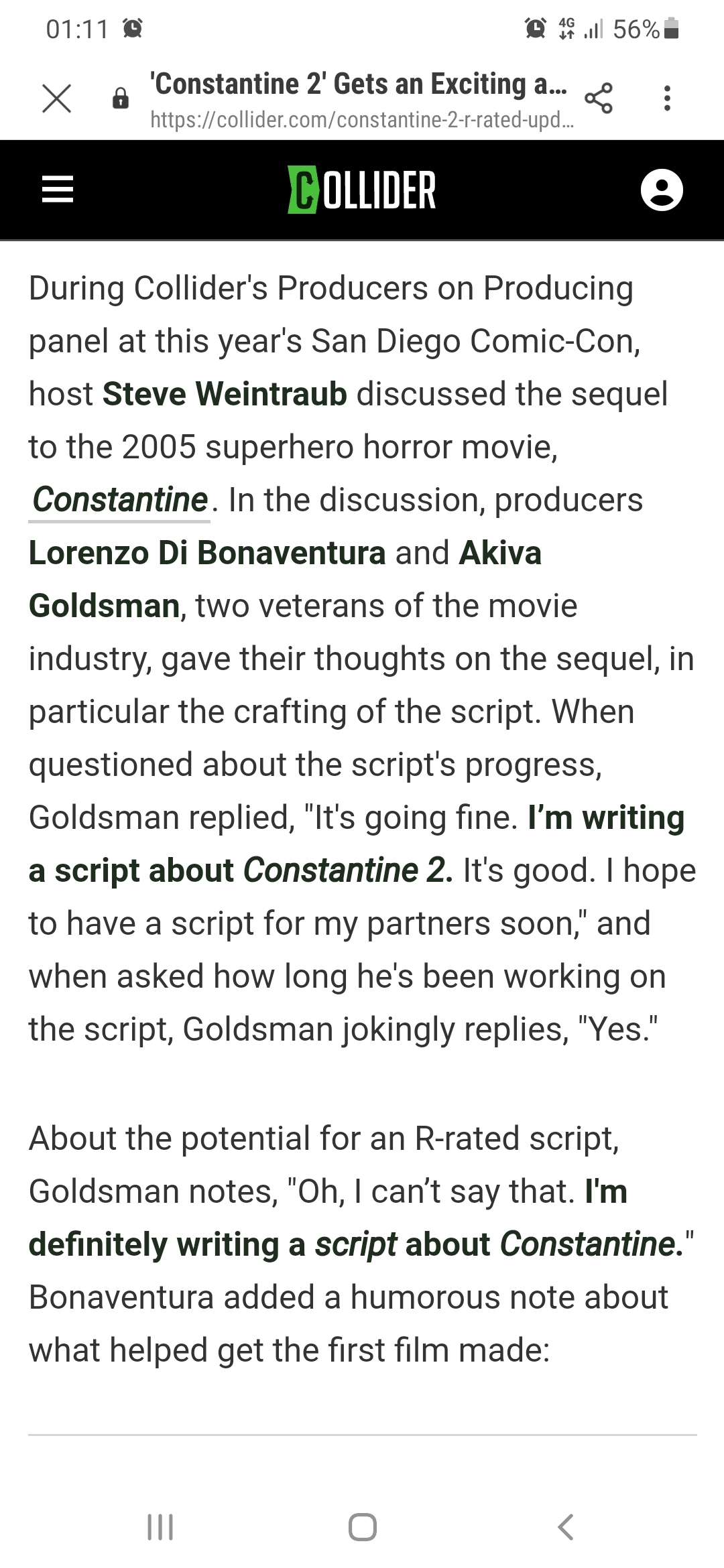
Task: Open Collider hamburger navigation menu
Action: click(58, 190)
